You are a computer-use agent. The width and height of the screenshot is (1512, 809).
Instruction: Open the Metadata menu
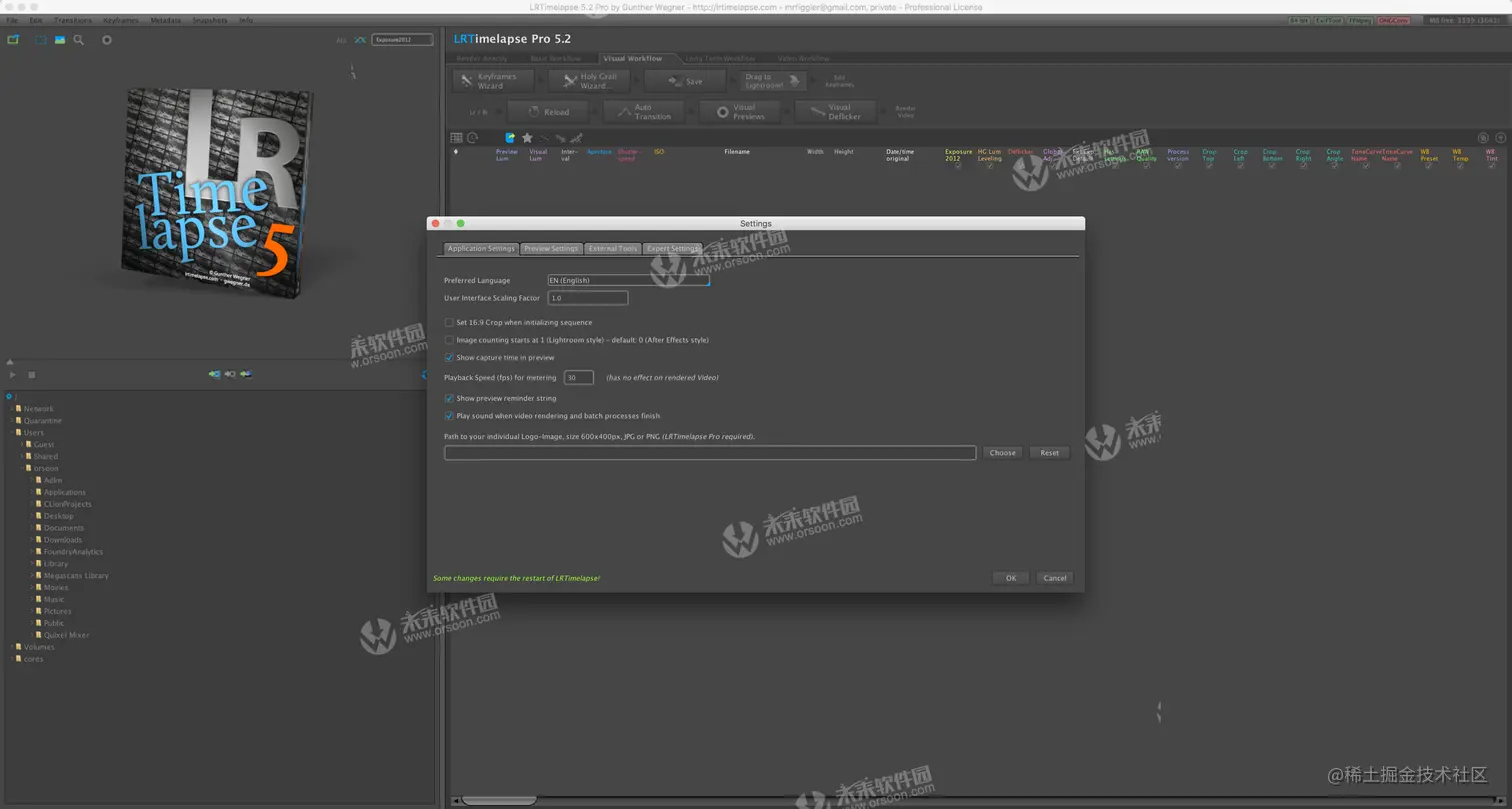point(166,20)
